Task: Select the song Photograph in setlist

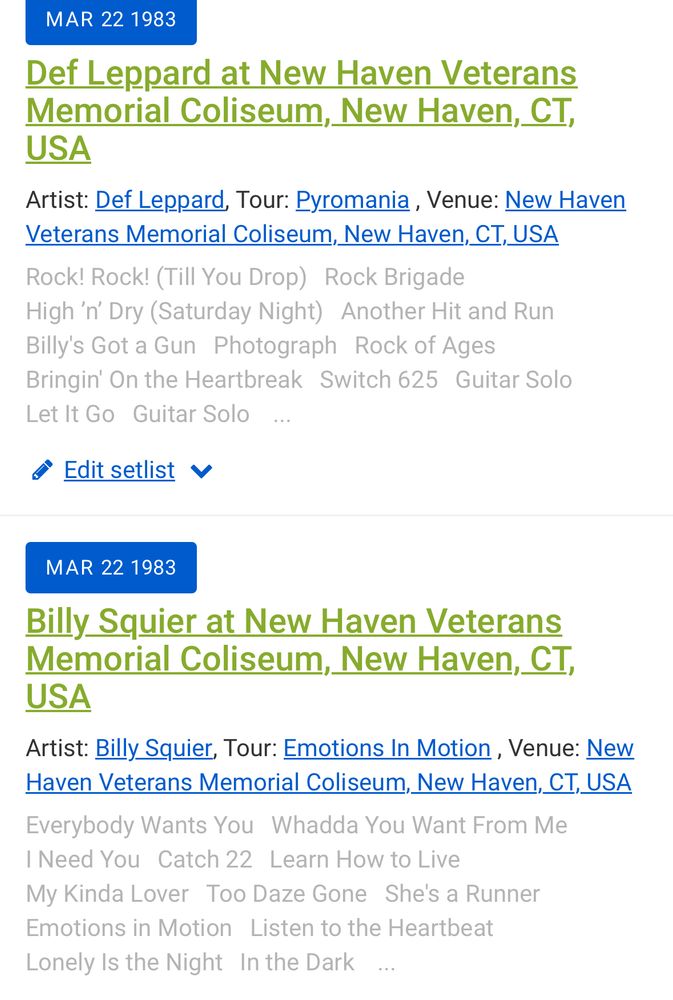Action: pyautogui.click(x=275, y=346)
